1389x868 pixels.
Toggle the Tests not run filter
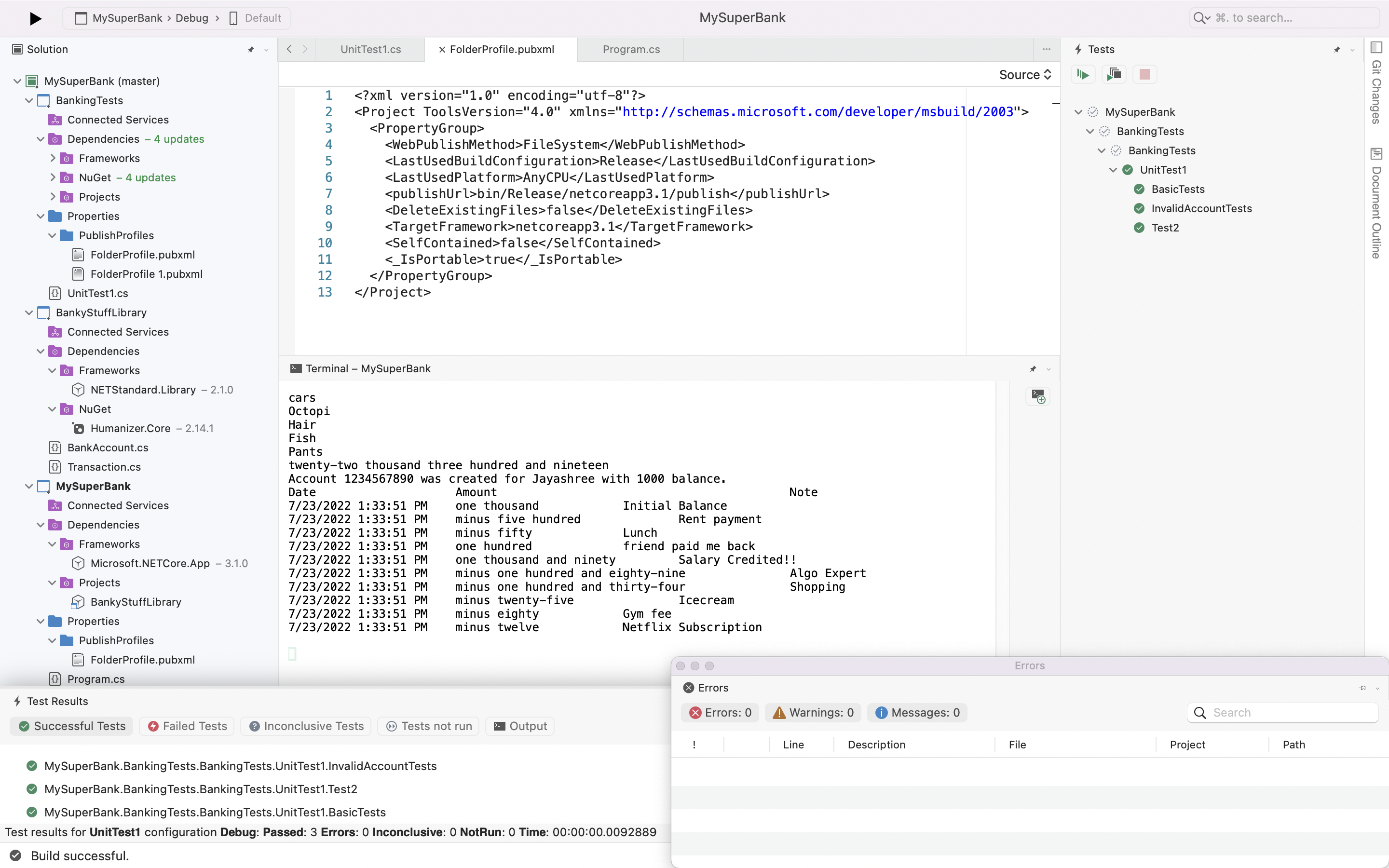tap(429, 726)
